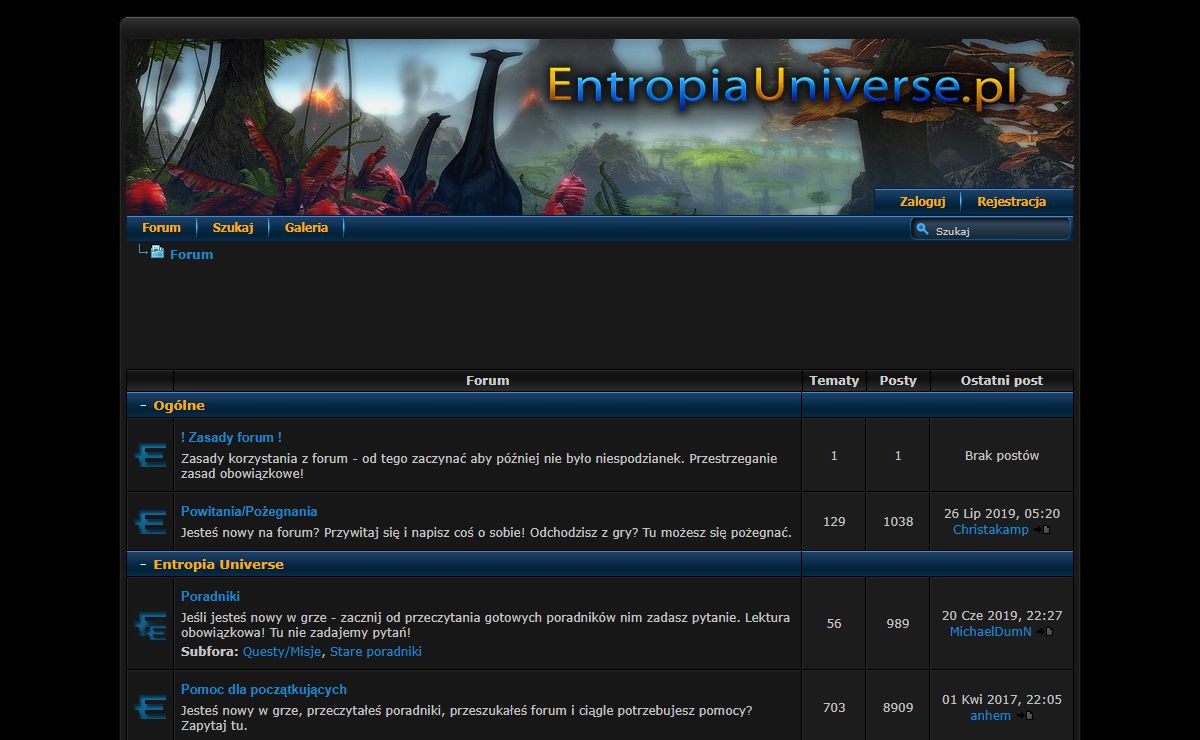The height and width of the screenshot is (740, 1200).
Task: Click the topic count 129
Action: [x=834, y=521]
